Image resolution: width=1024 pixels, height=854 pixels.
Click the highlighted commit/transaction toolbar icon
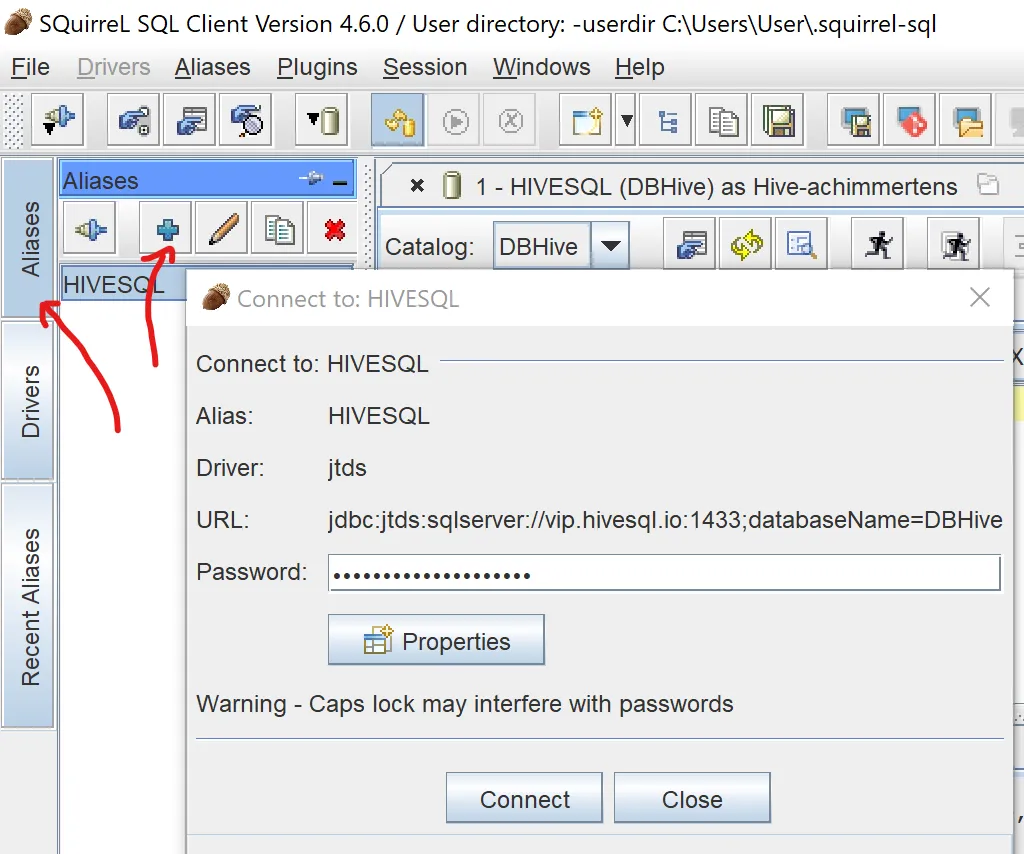[x=398, y=119]
